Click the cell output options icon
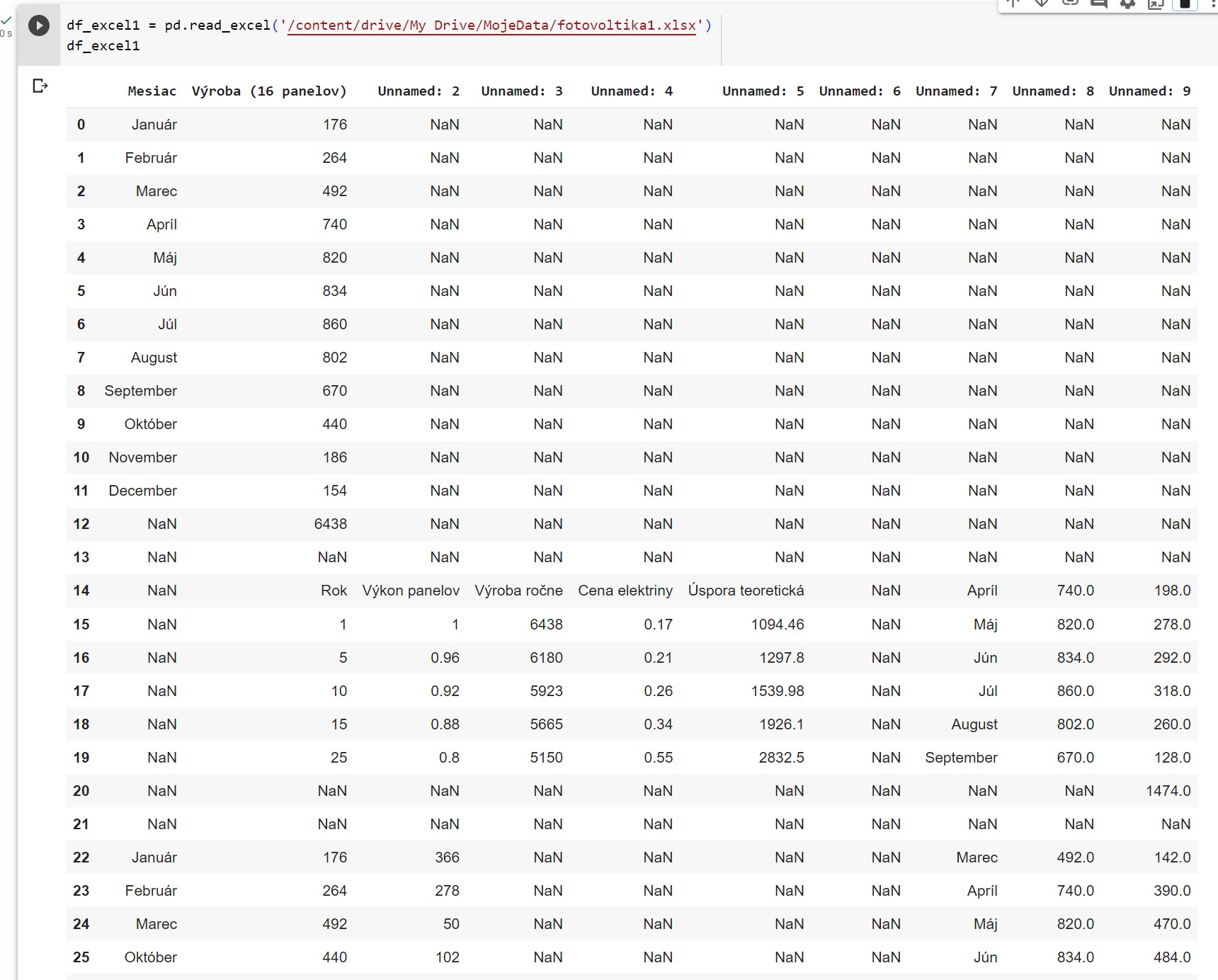This screenshot has height=980, width=1218. pyautogui.click(x=40, y=86)
